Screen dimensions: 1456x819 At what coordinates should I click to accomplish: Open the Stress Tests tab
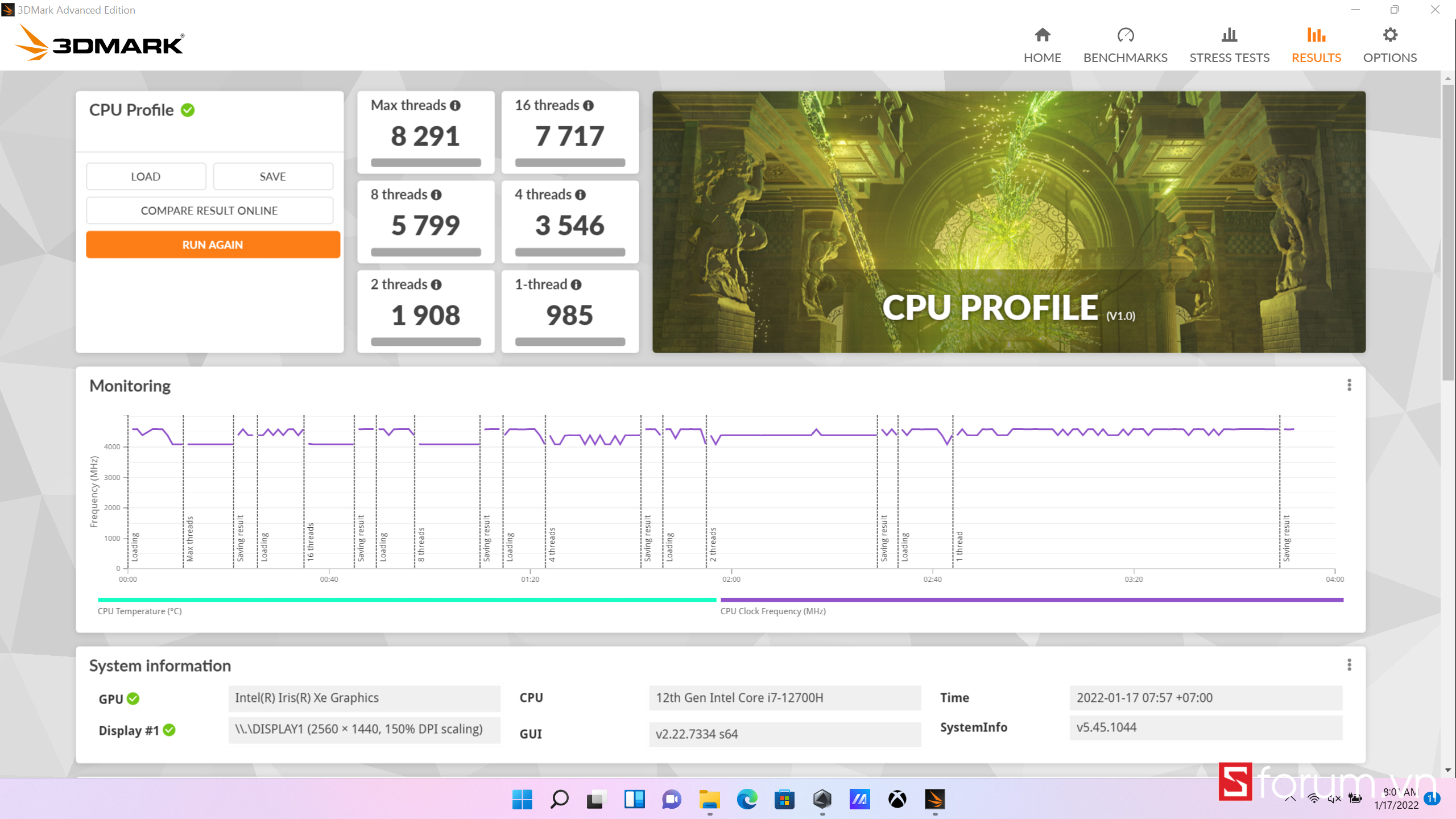(x=1229, y=45)
